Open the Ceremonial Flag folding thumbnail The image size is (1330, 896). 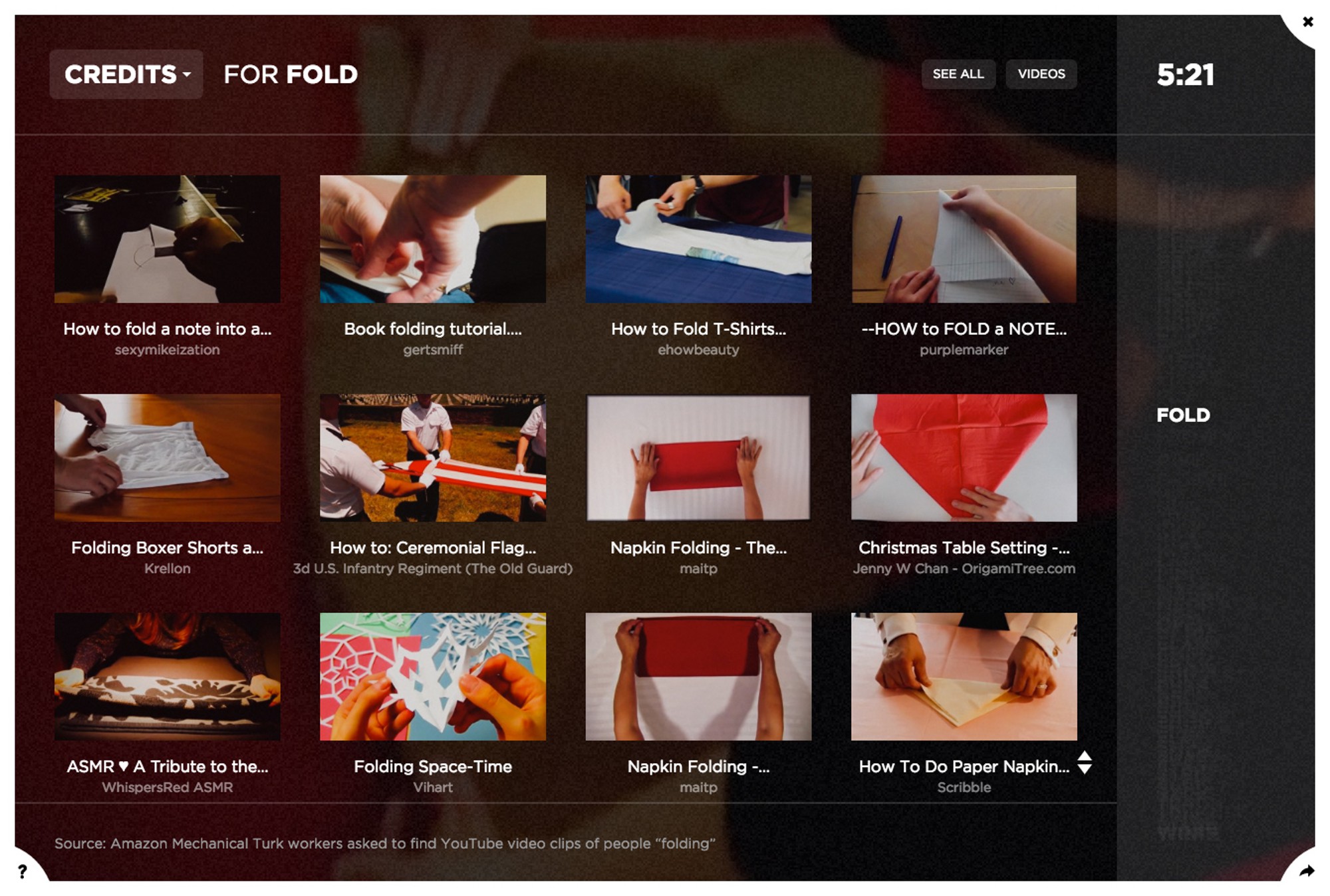pyautogui.click(x=433, y=458)
